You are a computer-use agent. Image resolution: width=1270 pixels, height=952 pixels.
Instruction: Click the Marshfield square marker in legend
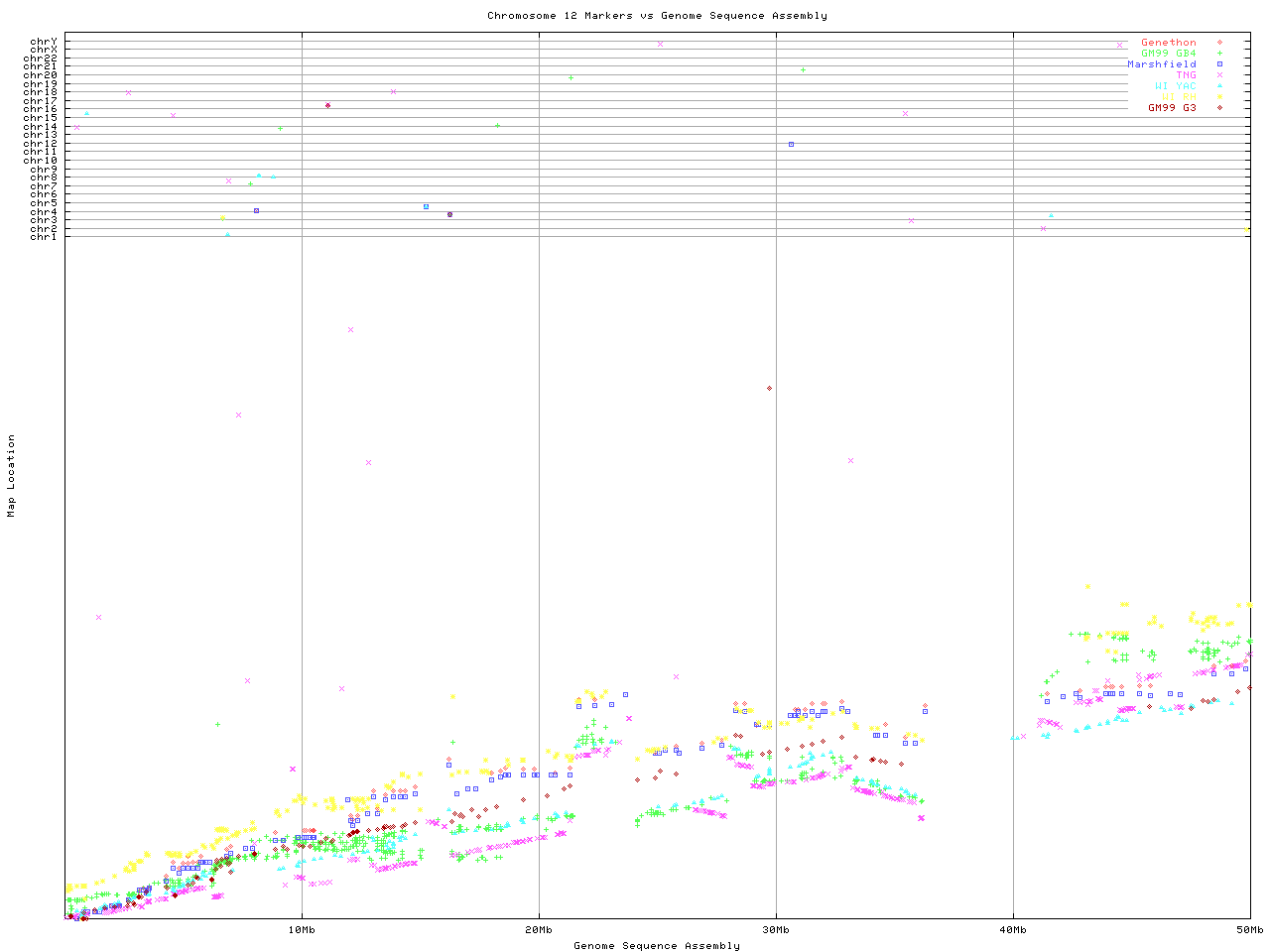[x=1219, y=64]
